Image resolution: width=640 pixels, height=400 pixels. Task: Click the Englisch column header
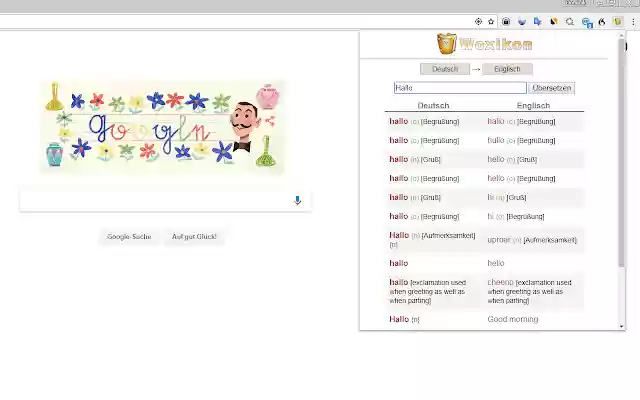(533, 105)
